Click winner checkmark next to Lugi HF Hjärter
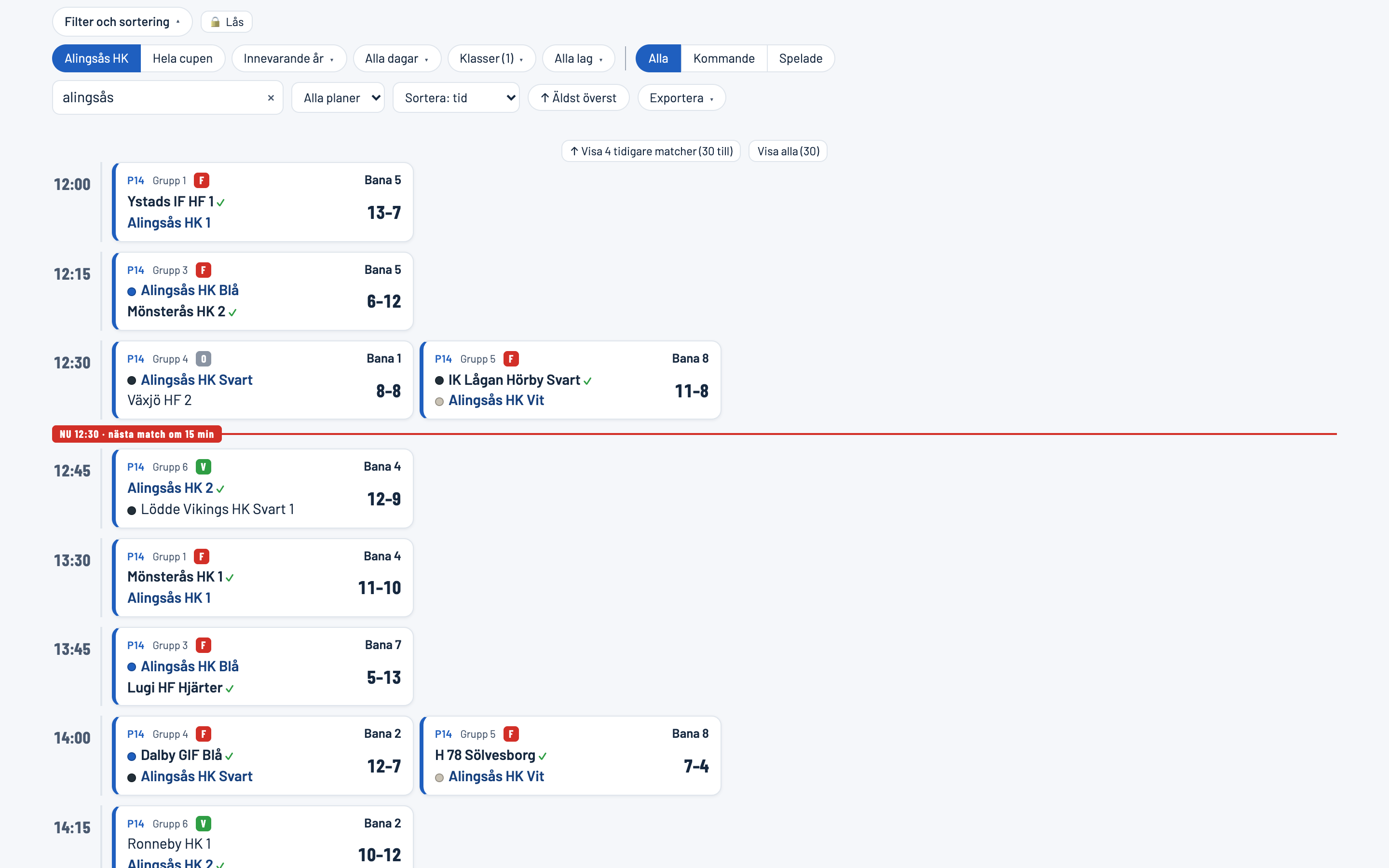 [230, 689]
